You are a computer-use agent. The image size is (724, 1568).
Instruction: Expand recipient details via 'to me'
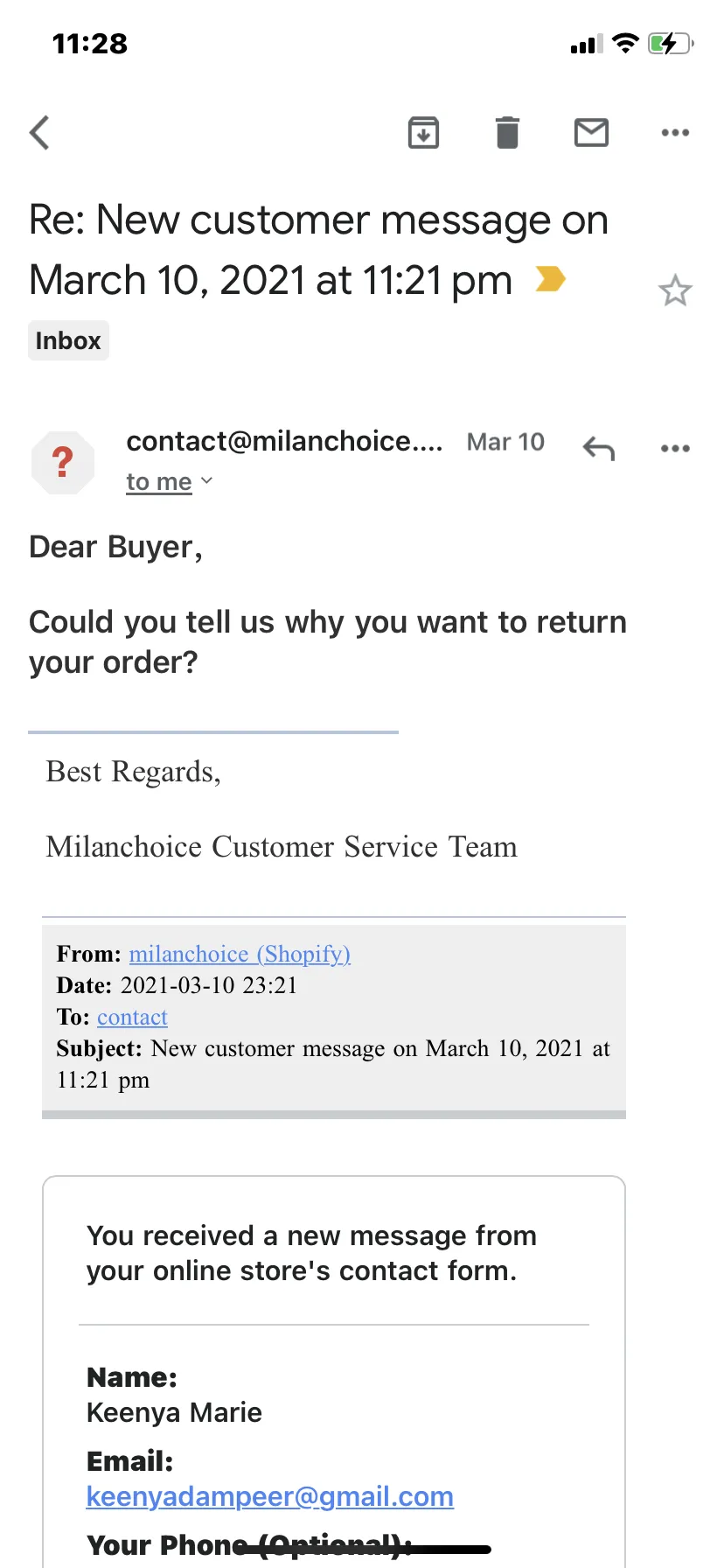(x=170, y=481)
